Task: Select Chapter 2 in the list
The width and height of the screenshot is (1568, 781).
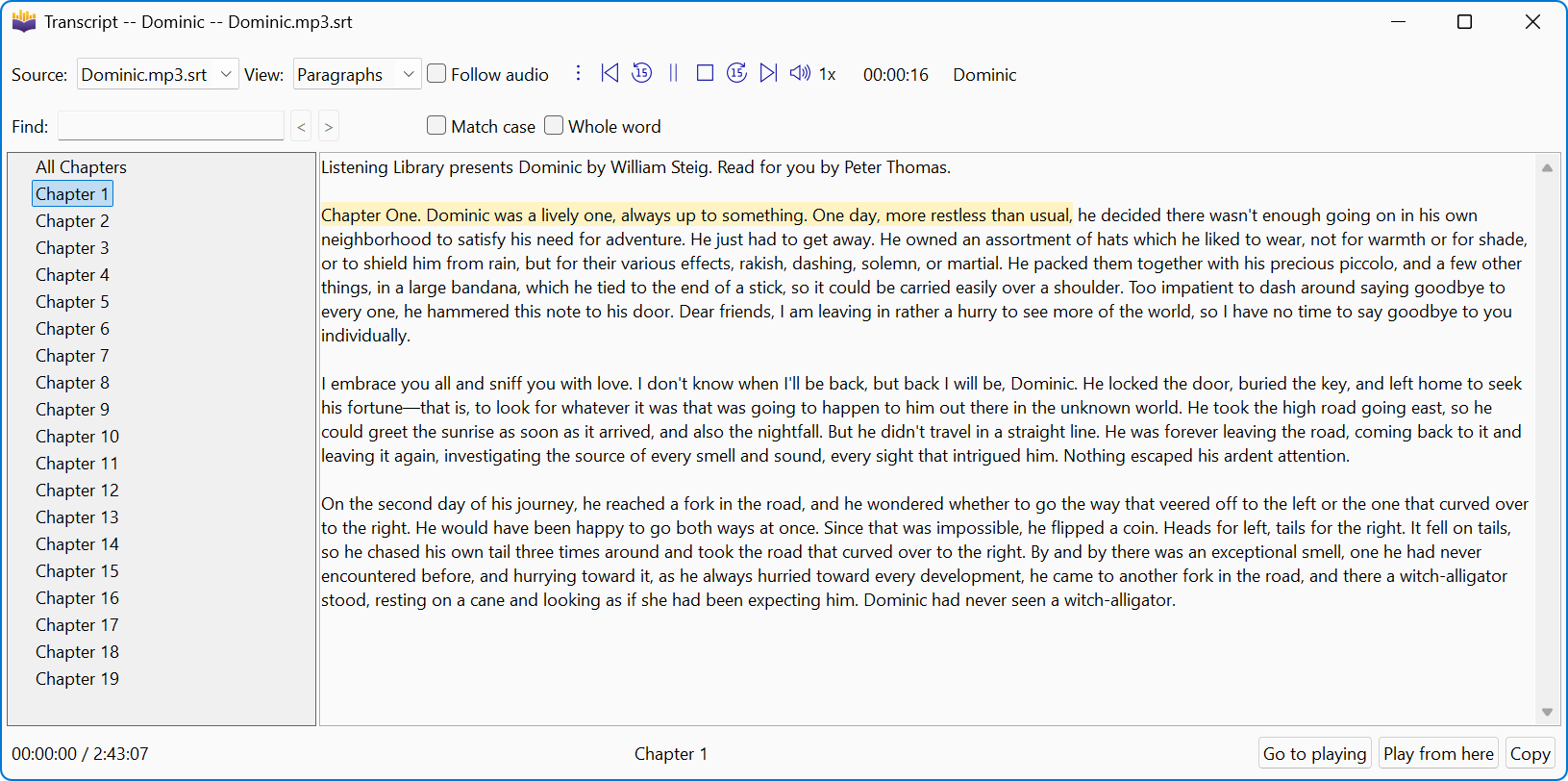Action: (72, 221)
